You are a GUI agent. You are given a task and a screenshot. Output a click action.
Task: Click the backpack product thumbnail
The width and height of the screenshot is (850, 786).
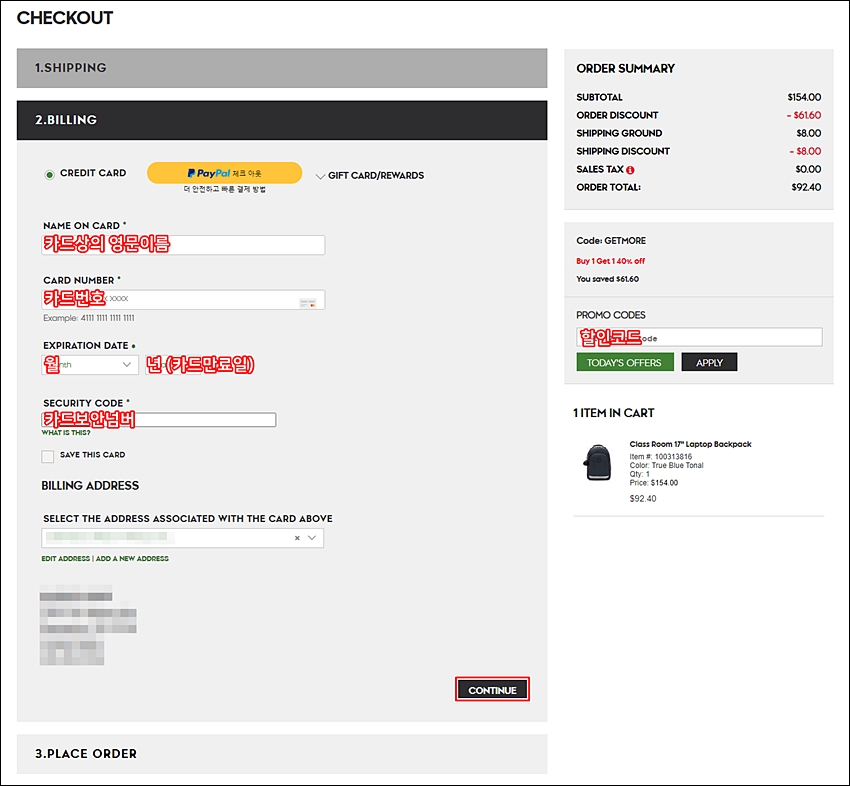click(597, 462)
